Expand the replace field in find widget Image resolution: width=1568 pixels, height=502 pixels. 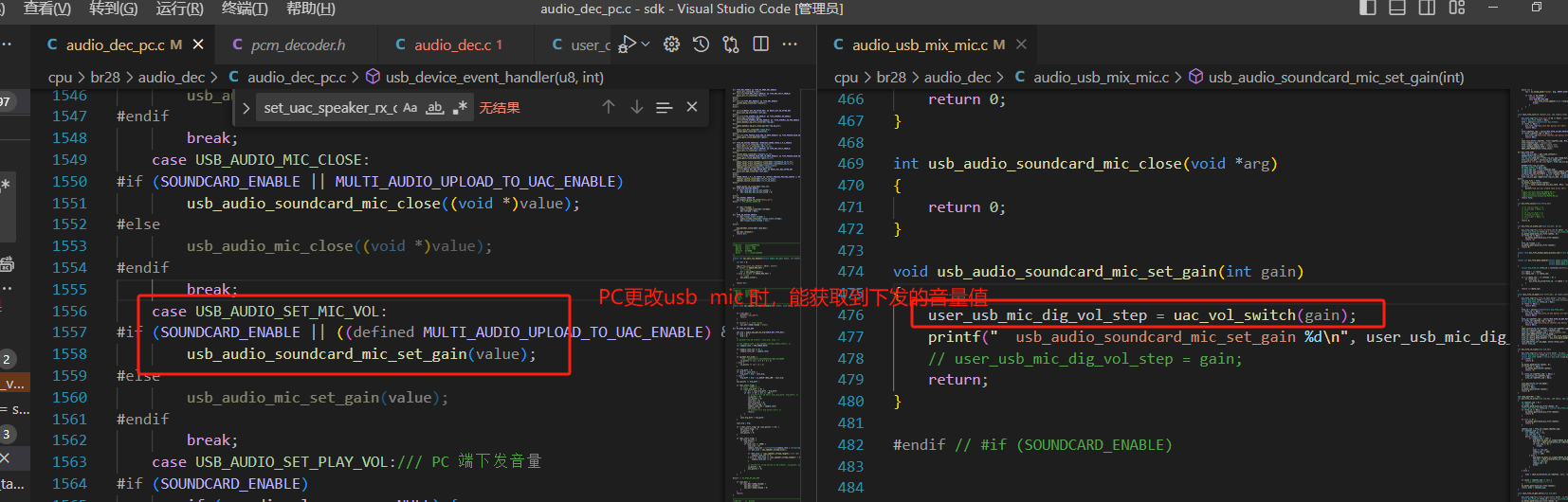[246, 108]
